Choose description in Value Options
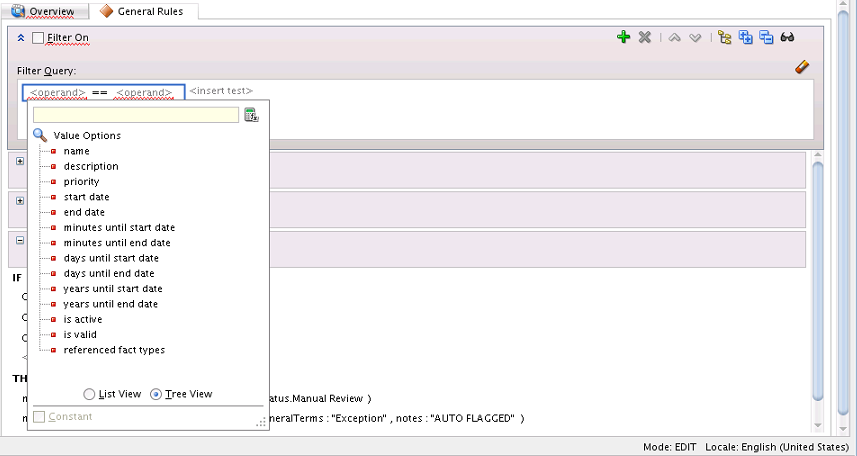Screen dimensions: 857x456 point(91,166)
